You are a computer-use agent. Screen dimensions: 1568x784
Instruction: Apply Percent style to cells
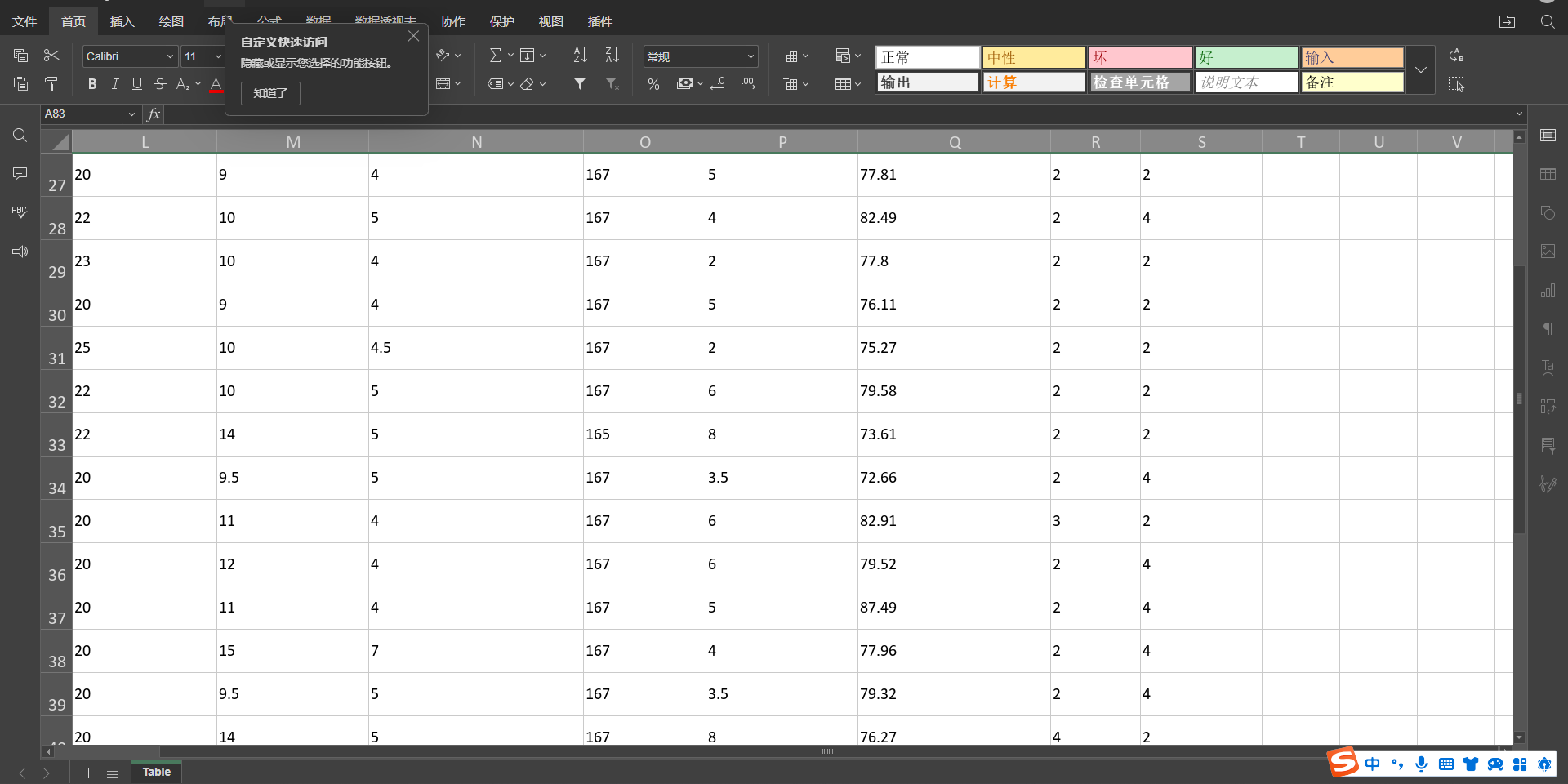[653, 83]
